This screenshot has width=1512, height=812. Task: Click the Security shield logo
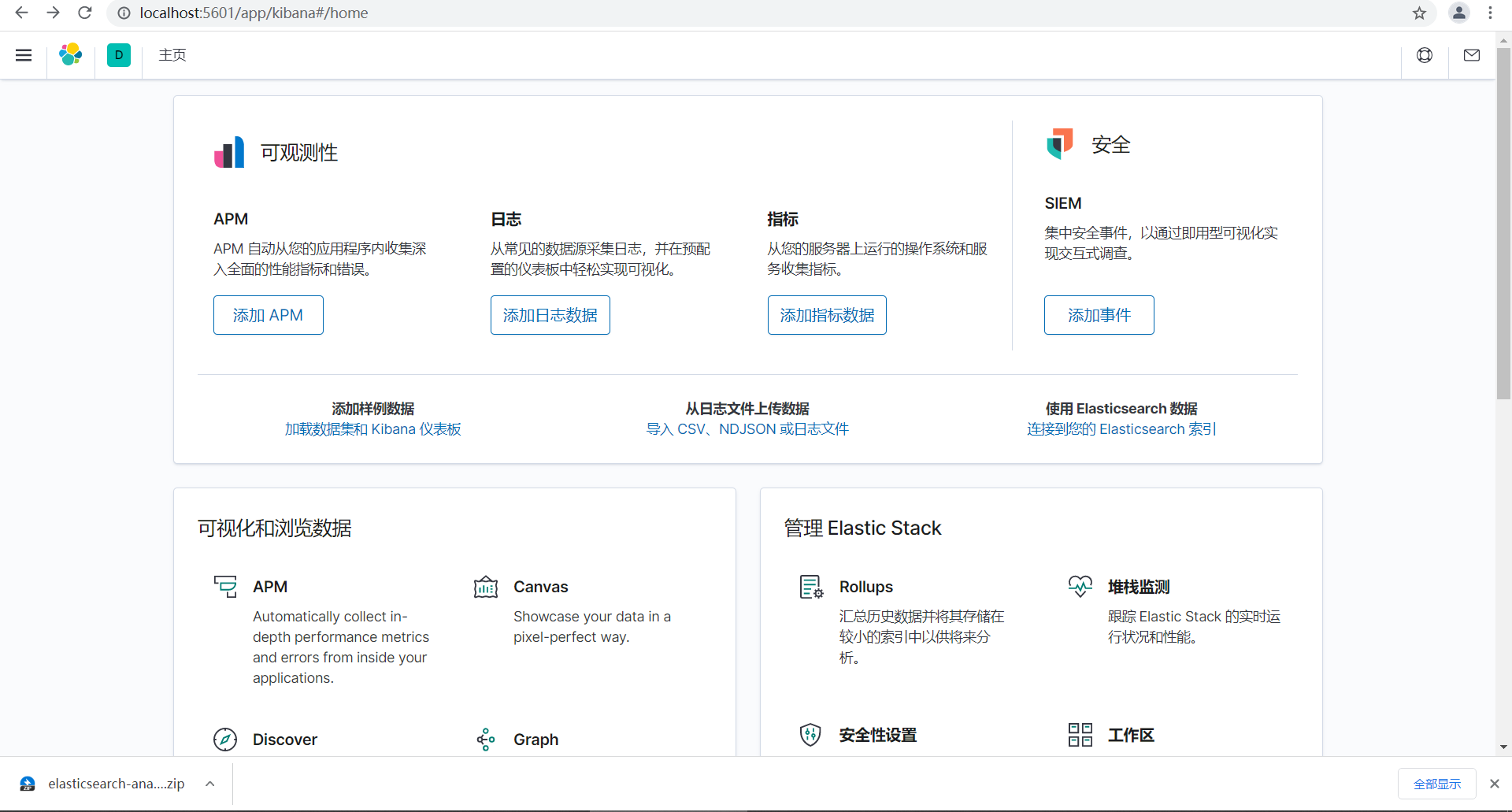[1060, 144]
